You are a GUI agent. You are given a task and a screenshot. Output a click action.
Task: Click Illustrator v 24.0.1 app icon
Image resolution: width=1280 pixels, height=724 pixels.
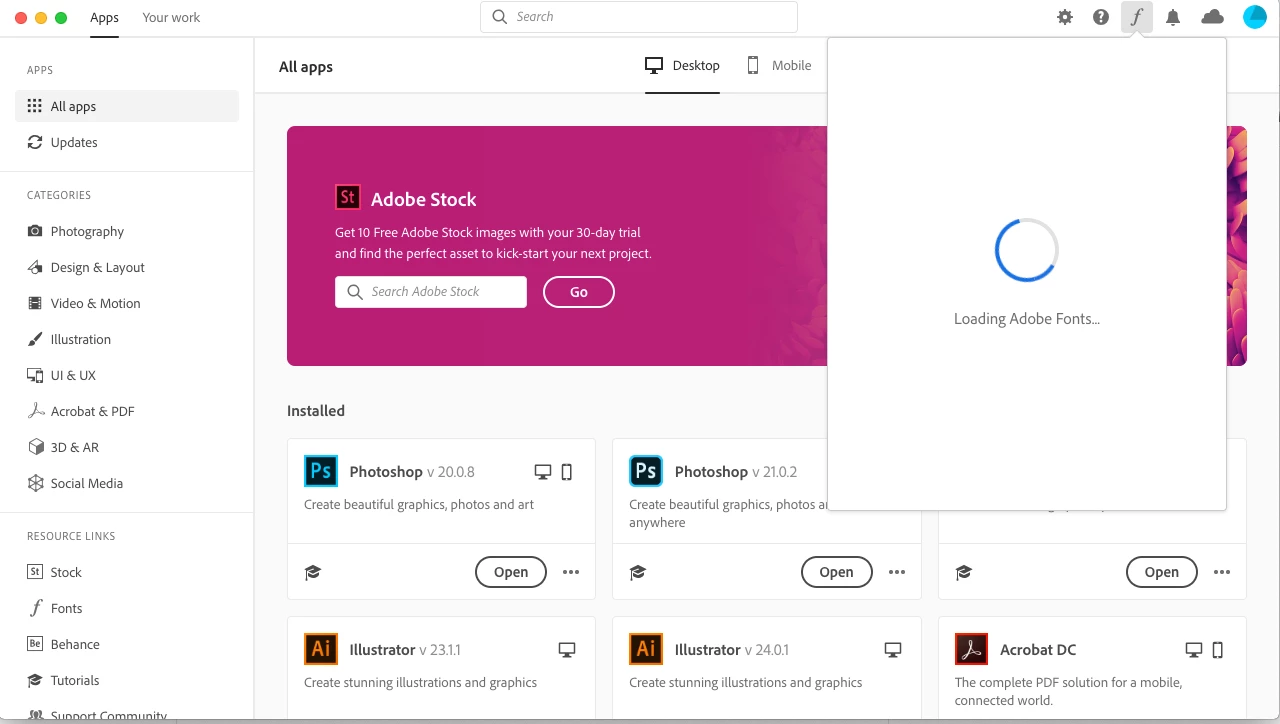(646, 649)
